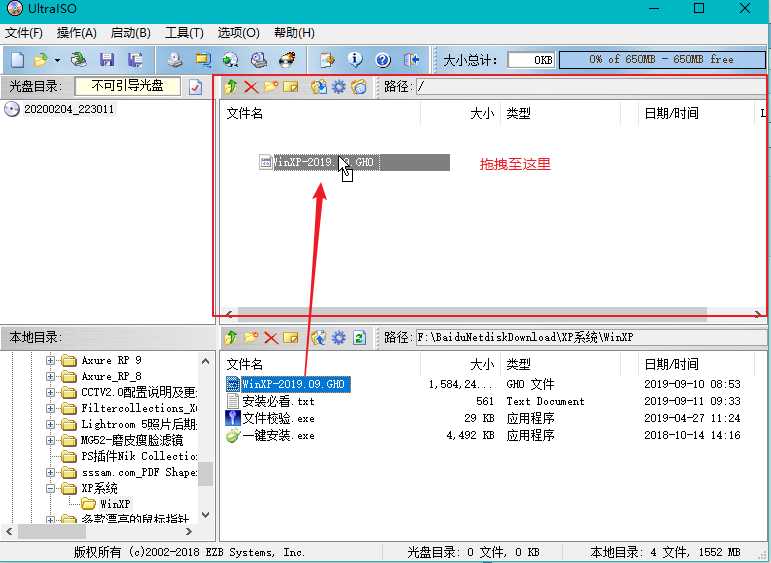Go up one level in the local directory pane
771x563 pixels.
231,338
